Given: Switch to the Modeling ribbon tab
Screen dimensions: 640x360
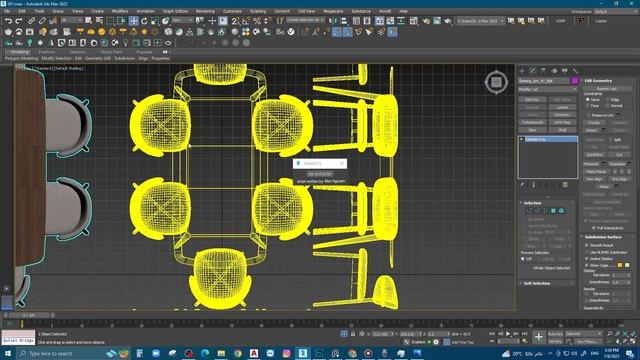Looking at the screenshot, I should pos(19,52).
